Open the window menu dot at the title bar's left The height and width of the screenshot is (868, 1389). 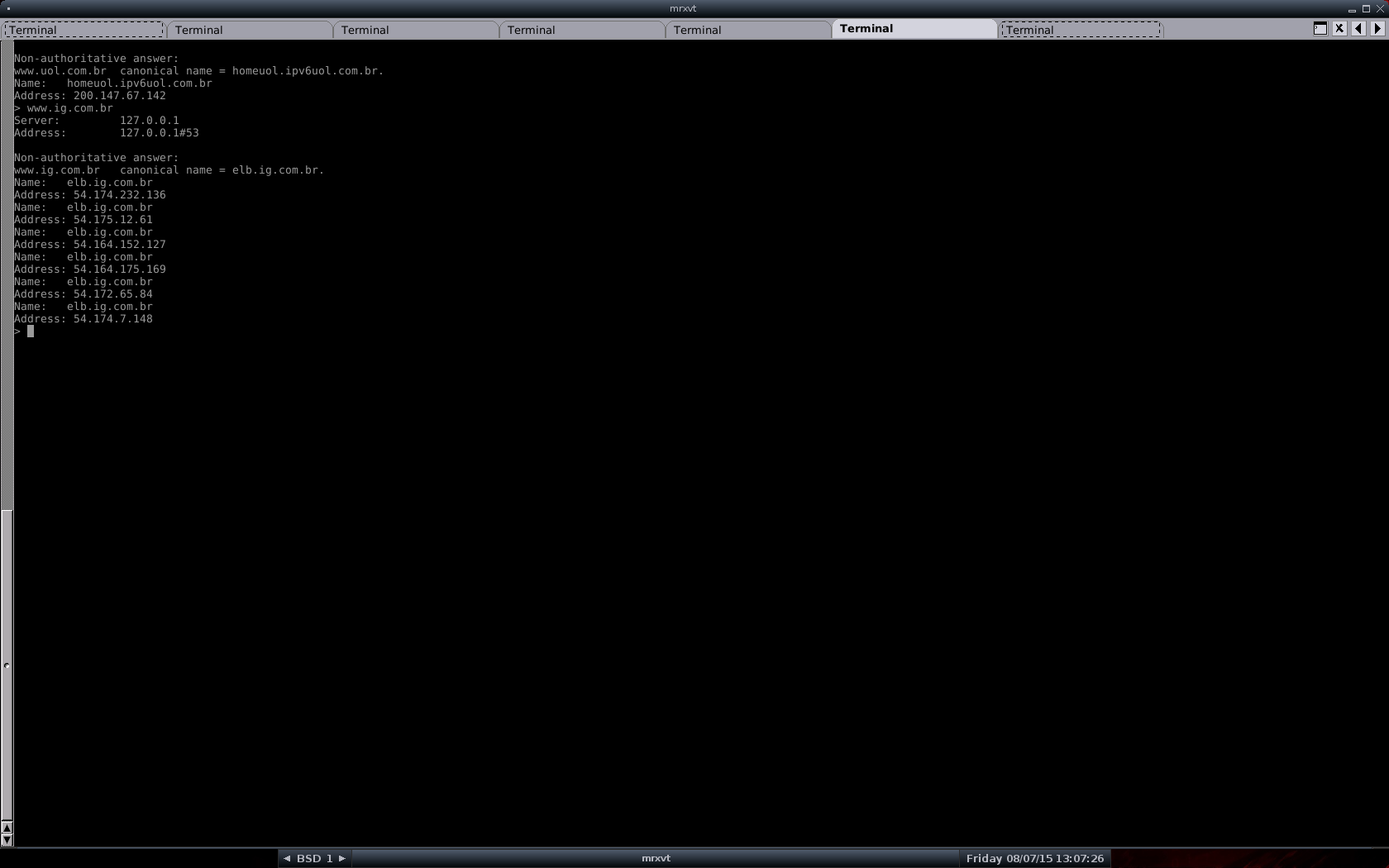pyautogui.click(x=8, y=8)
